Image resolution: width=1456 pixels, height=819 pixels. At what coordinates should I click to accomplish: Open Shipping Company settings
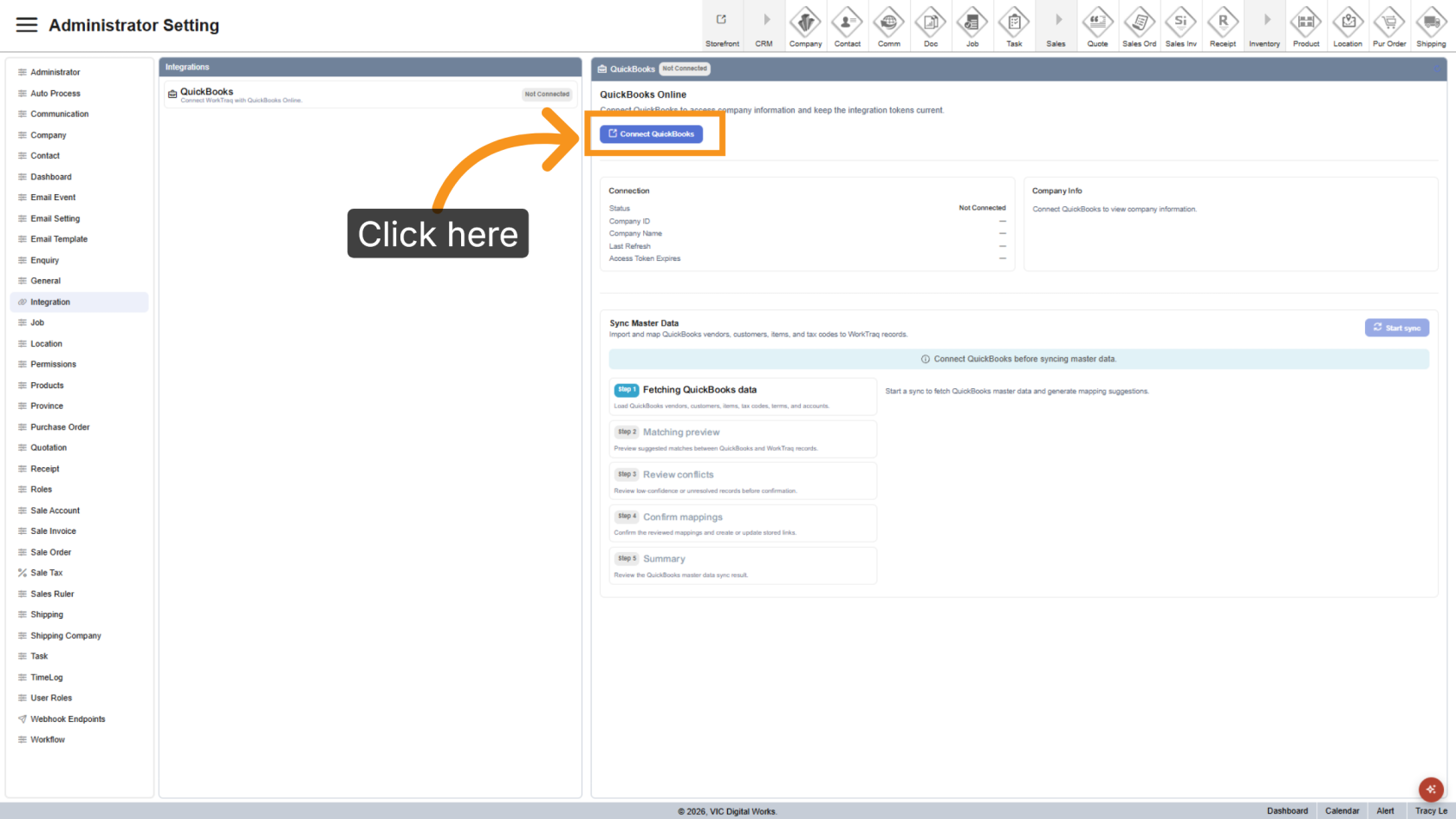click(79, 635)
